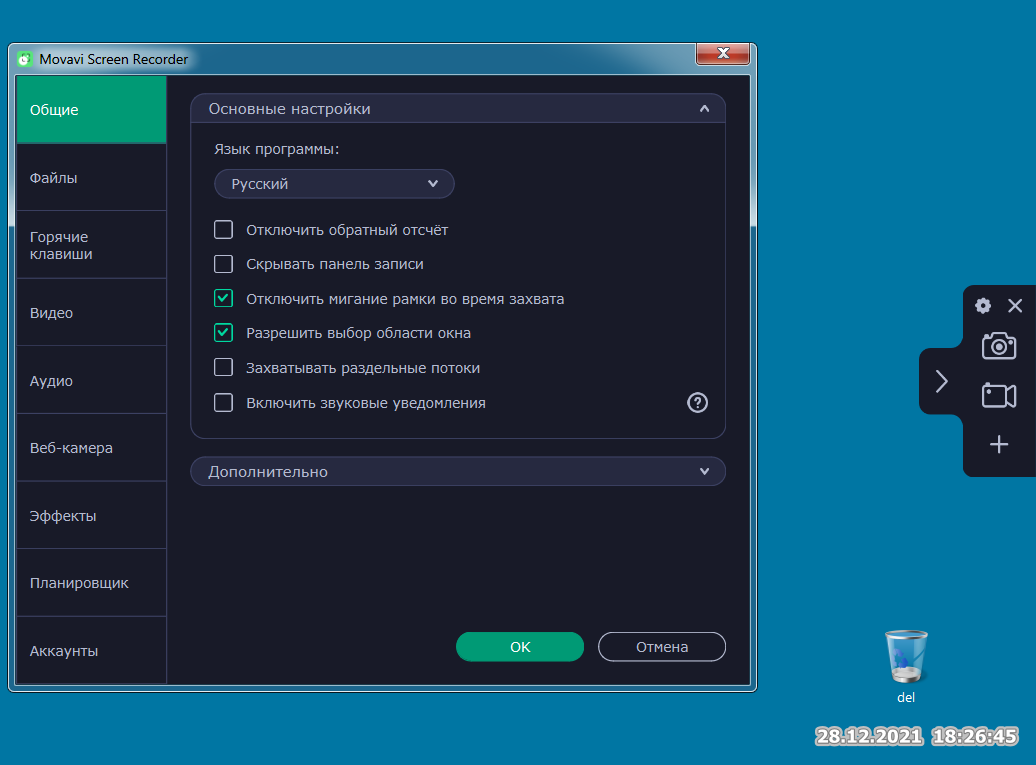Open the Аккаунты tab

tap(91, 651)
